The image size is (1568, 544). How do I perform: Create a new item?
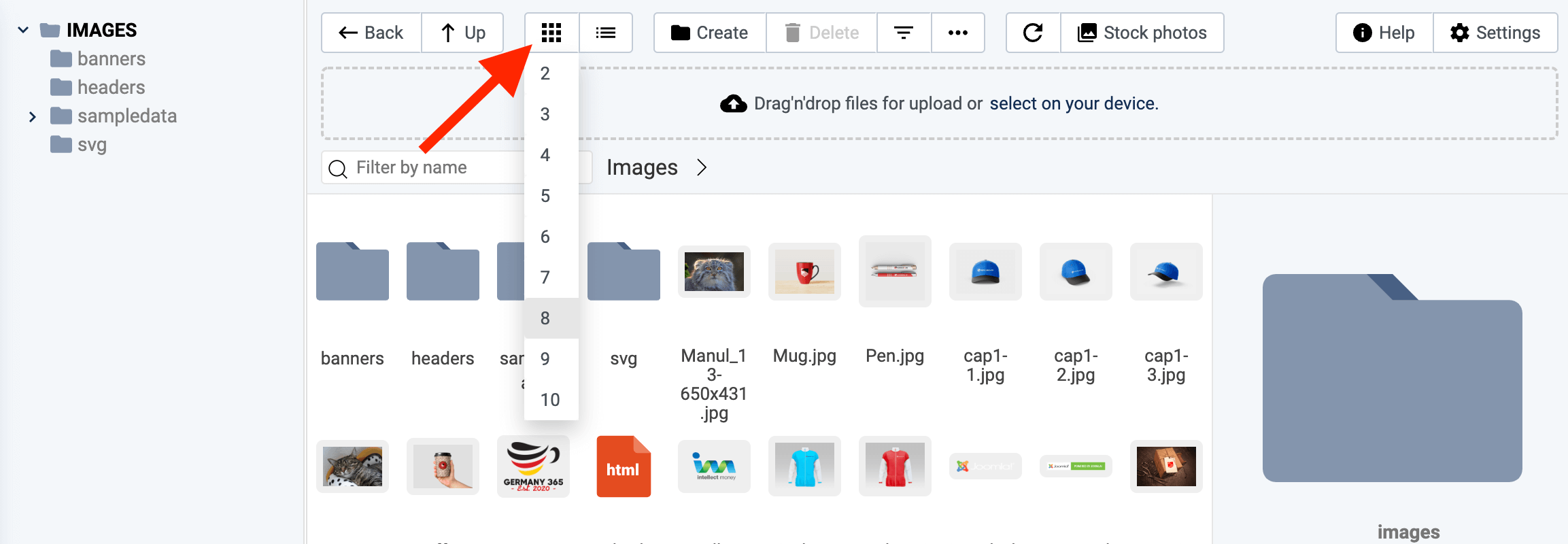710,33
